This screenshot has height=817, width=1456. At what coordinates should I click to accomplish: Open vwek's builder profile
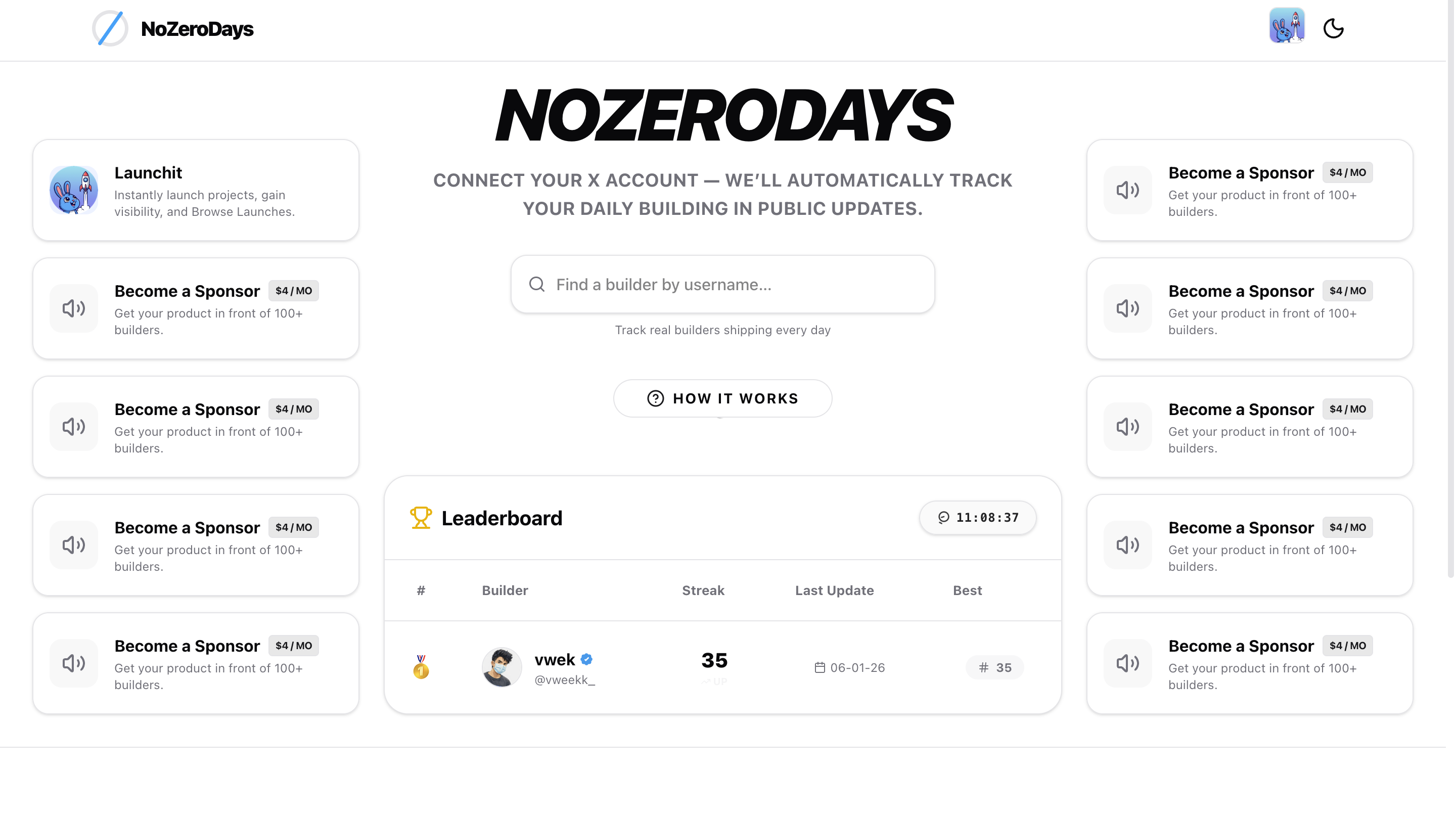pos(556,659)
